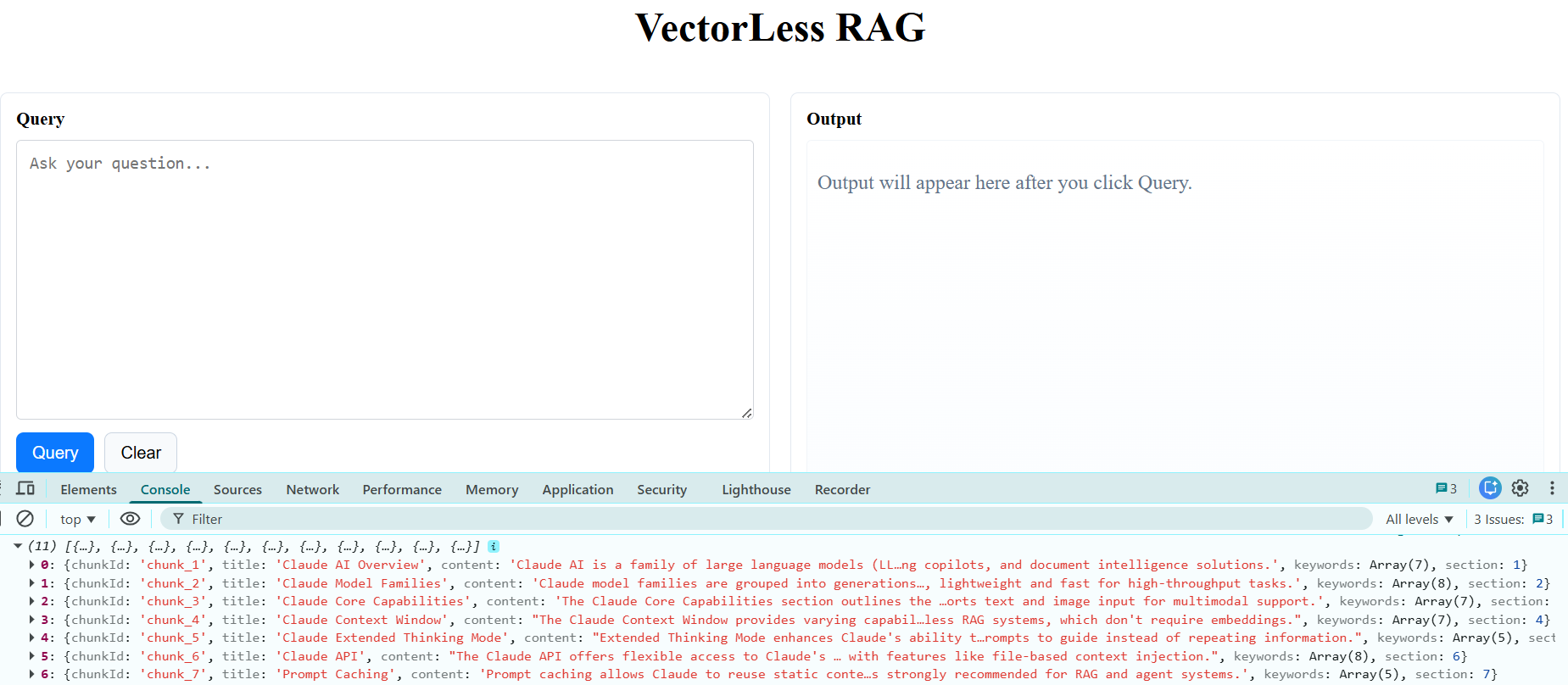Toggle the device toolbar icon
1568x685 pixels.
(25, 488)
